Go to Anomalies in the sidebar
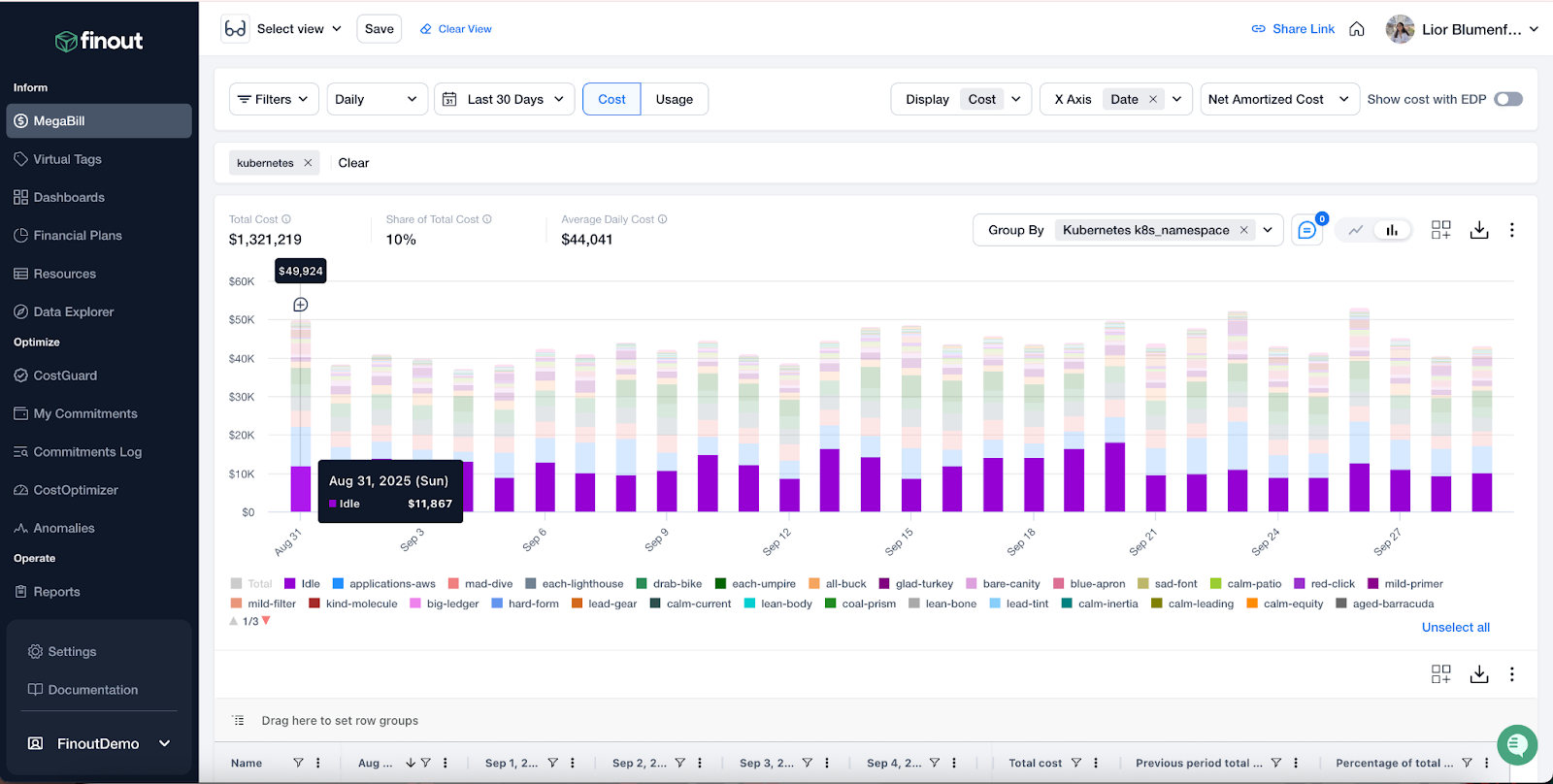 click(64, 528)
